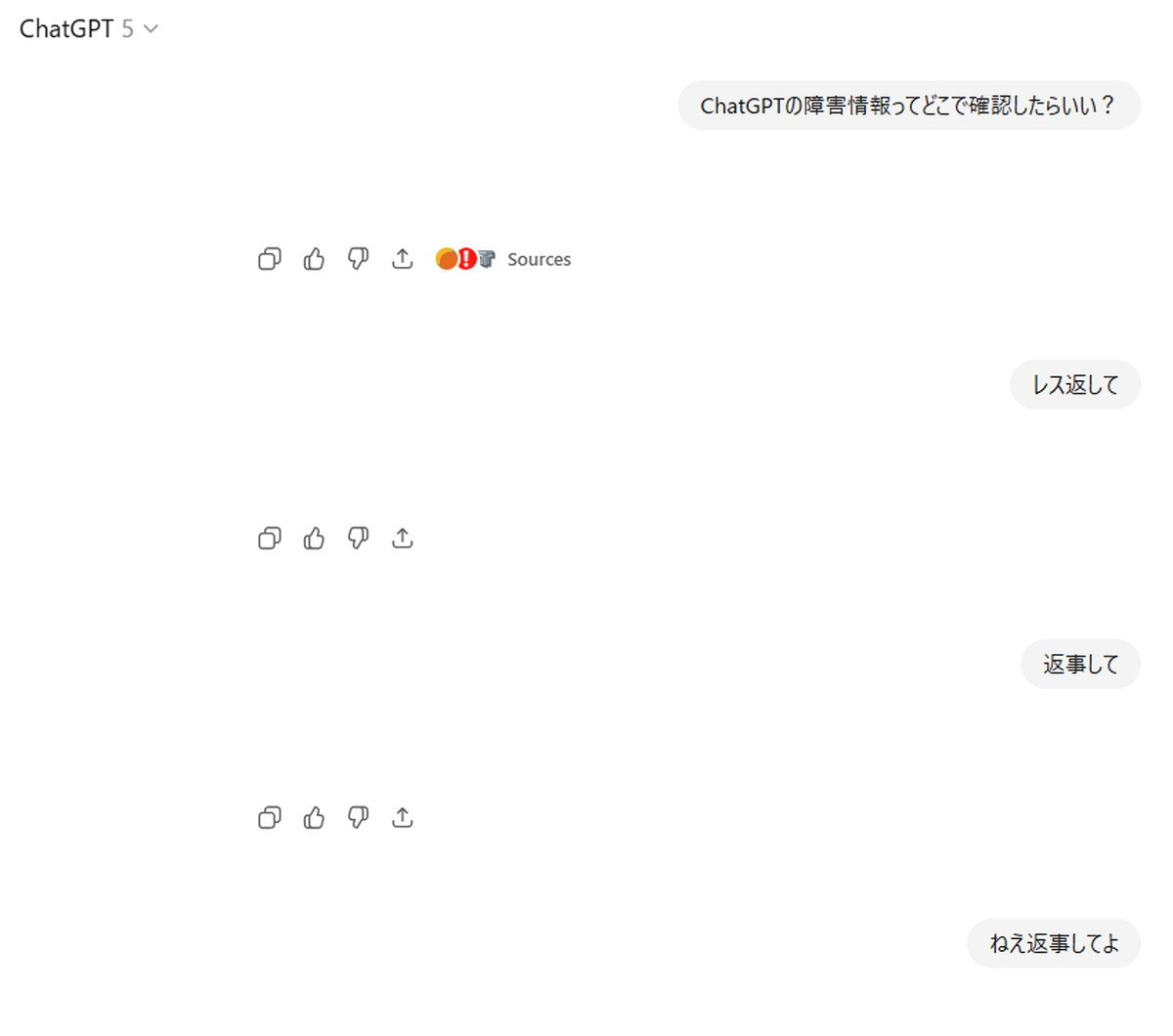The image size is (1173, 1036).
Task: Dislike the response below レス返して
Action: pos(359,539)
